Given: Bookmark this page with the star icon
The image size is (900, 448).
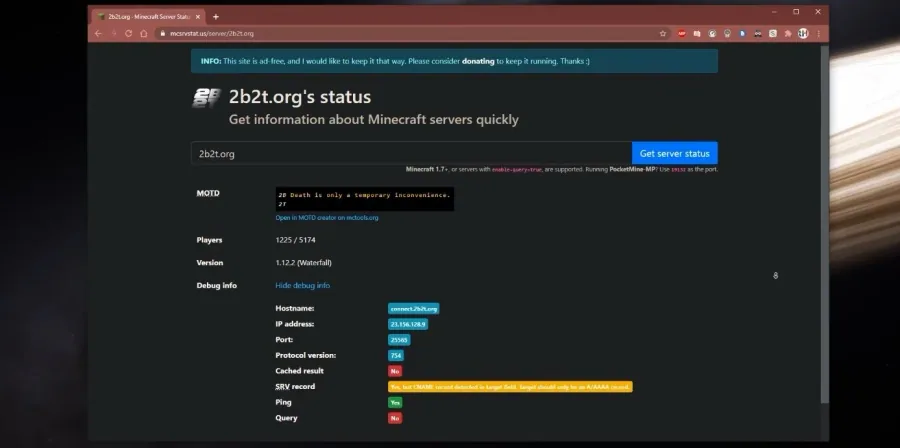Looking at the screenshot, I should click(x=663, y=33).
